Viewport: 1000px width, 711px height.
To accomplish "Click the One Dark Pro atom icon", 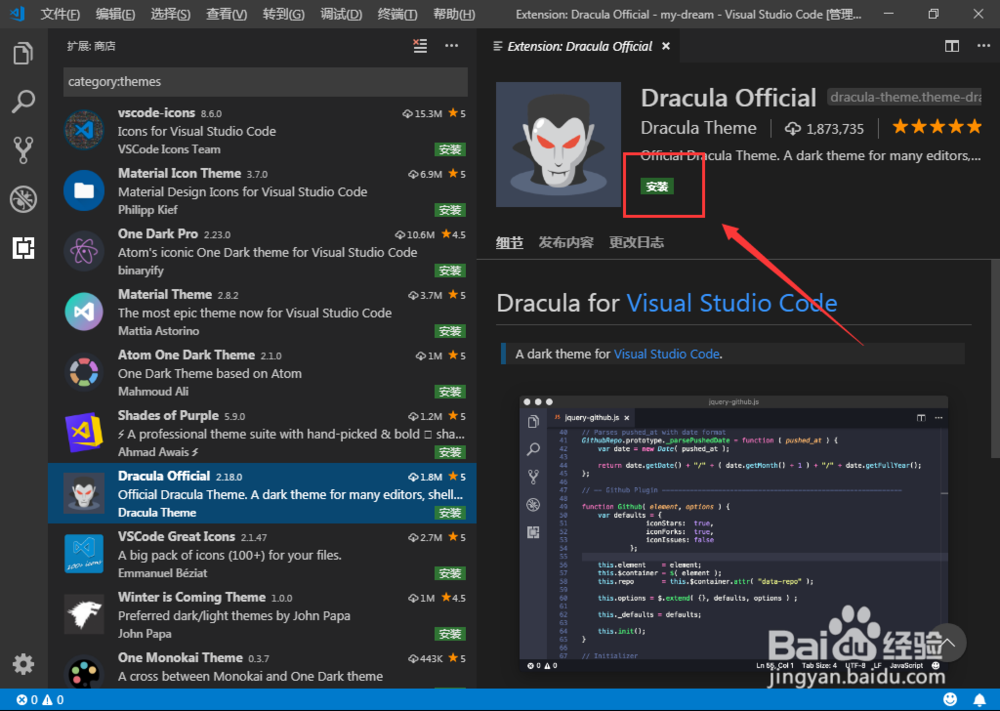I will (84, 251).
